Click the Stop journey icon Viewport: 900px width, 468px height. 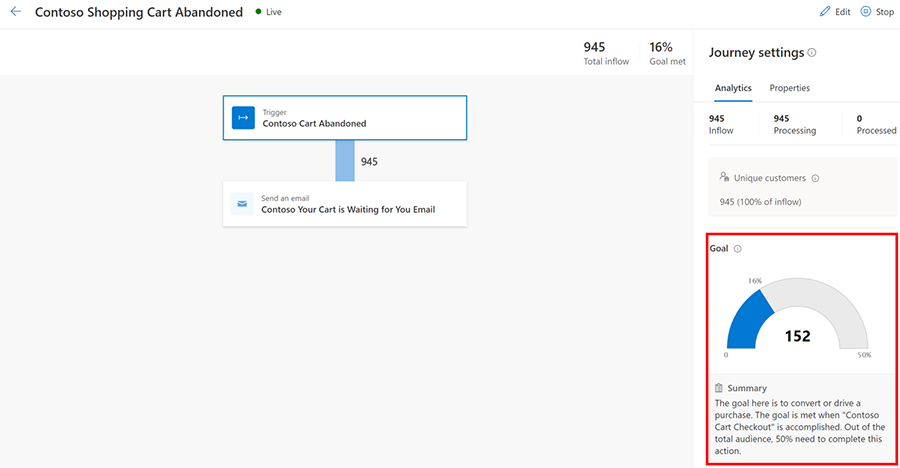866,12
